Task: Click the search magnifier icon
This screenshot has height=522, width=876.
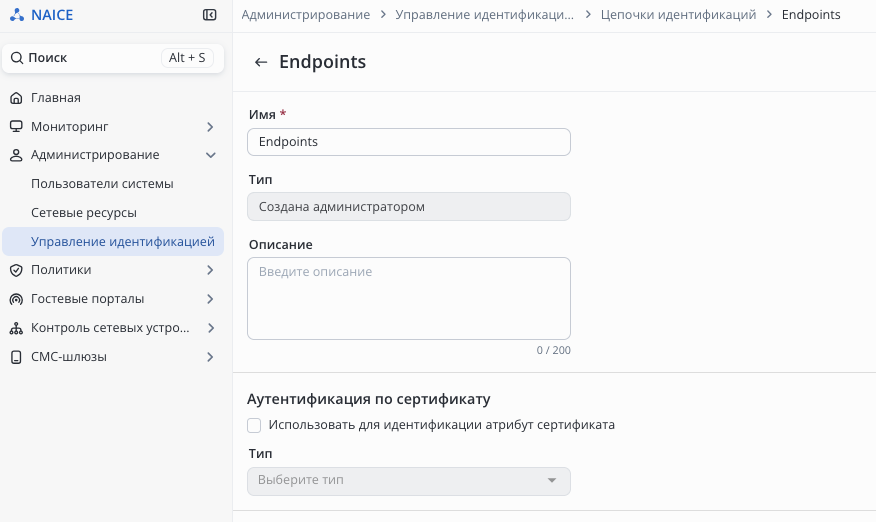Action: 17,58
